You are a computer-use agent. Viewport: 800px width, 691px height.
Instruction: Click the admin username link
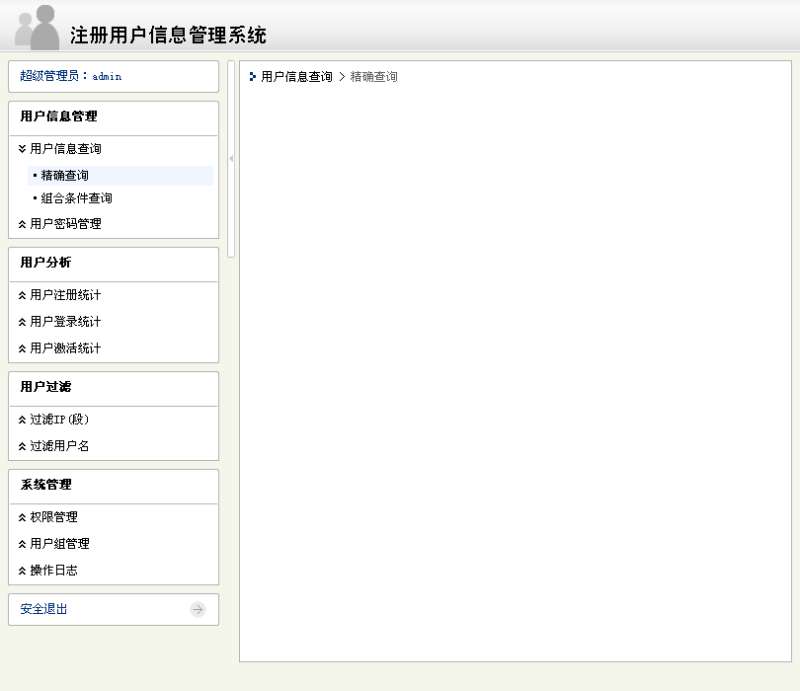tap(107, 76)
